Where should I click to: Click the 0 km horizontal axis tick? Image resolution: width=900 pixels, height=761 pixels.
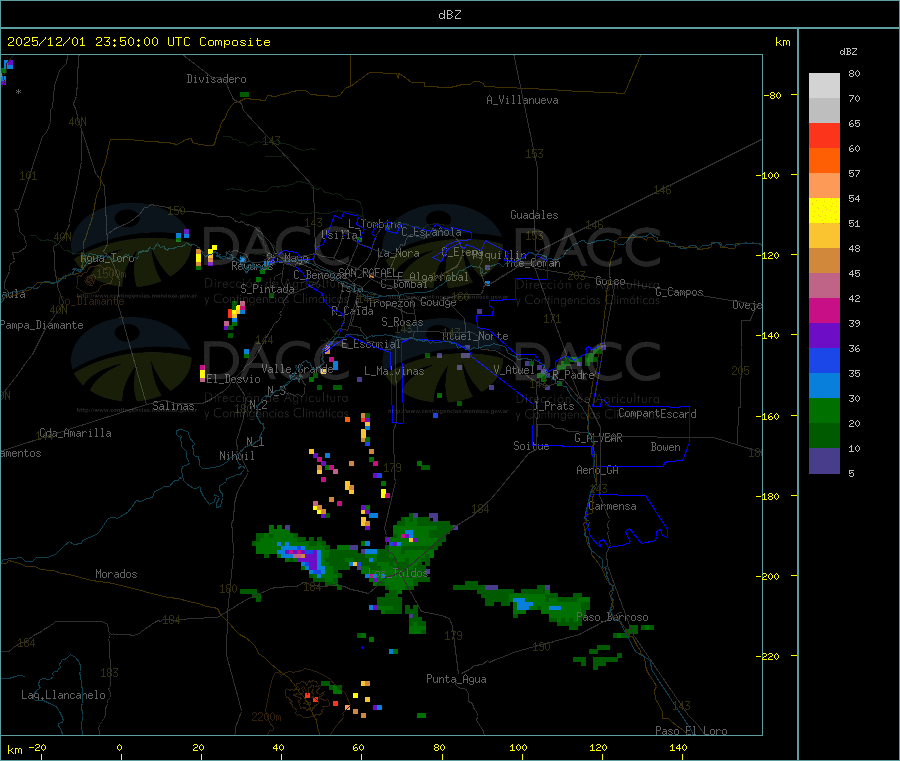tap(119, 747)
